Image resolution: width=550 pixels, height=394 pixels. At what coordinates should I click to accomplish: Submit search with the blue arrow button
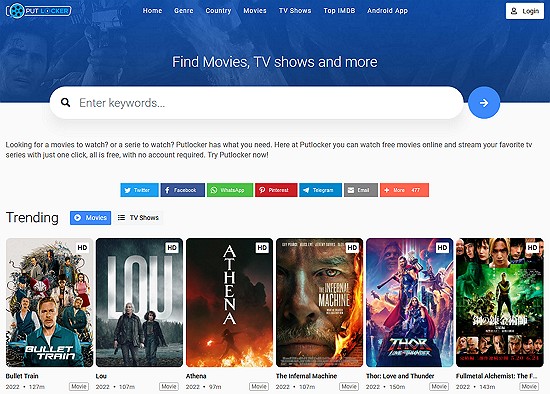click(484, 102)
